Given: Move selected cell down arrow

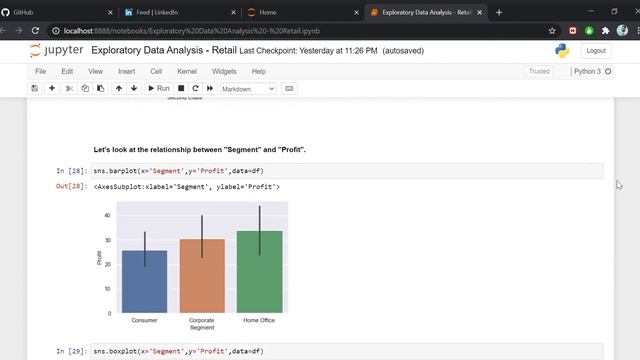Looking at the screenshot, I should [x=134, y=89].
